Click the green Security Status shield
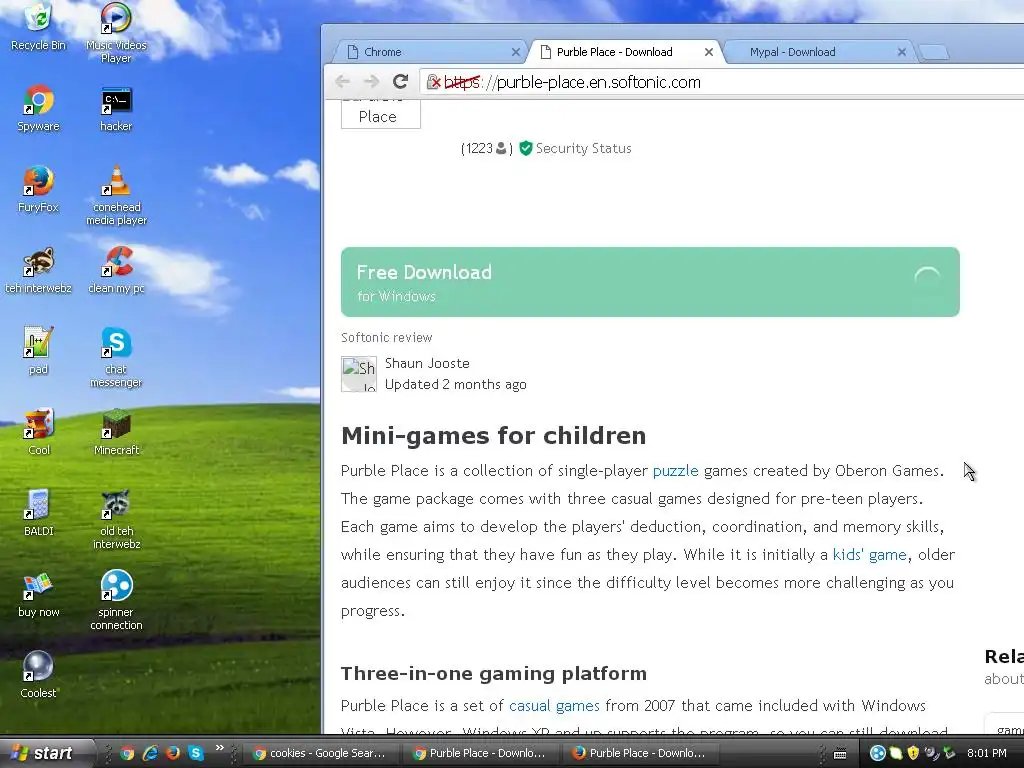The image size is (1024, 768). point(526,148)
